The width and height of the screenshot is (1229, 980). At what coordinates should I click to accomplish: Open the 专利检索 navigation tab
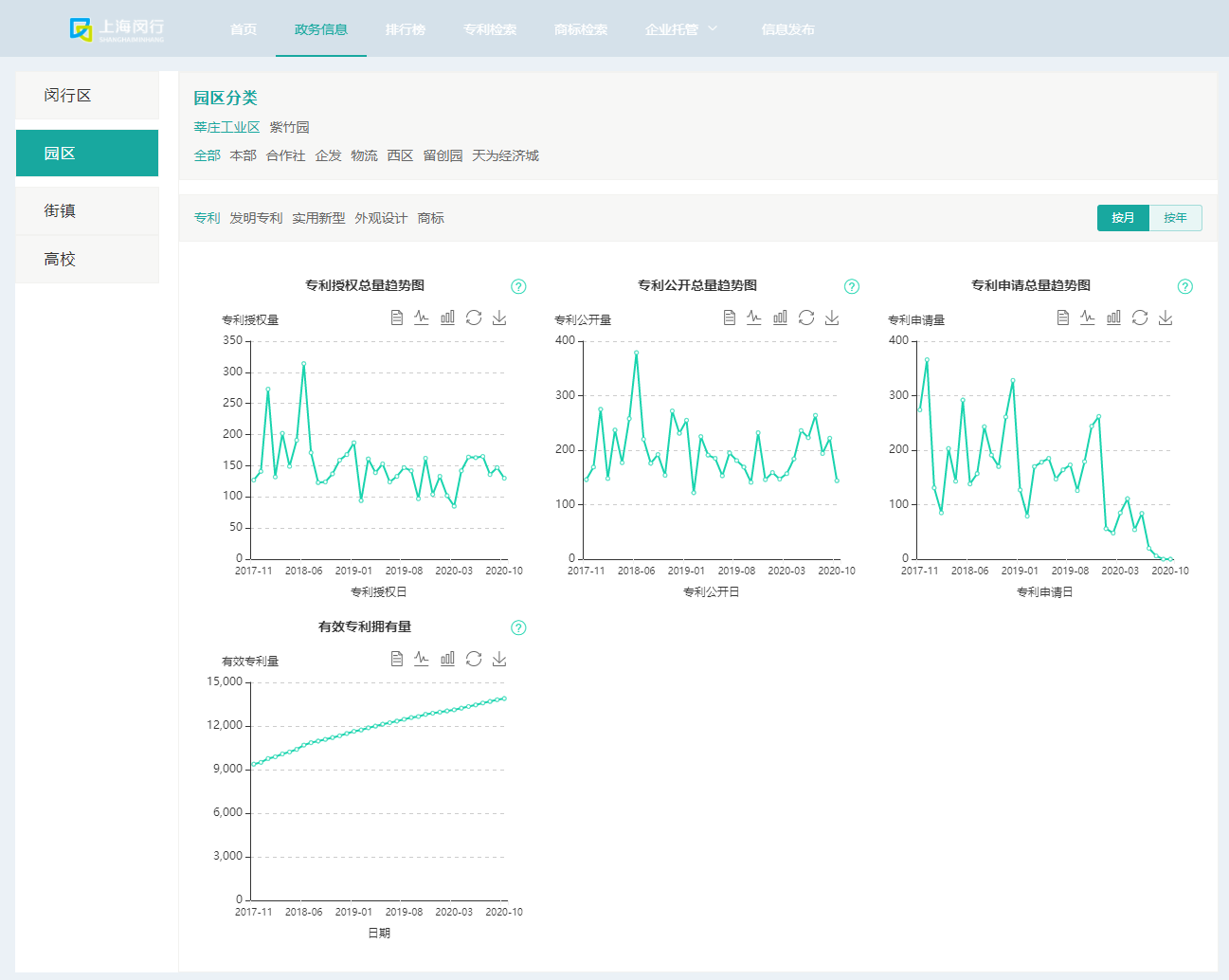point(490,29)
